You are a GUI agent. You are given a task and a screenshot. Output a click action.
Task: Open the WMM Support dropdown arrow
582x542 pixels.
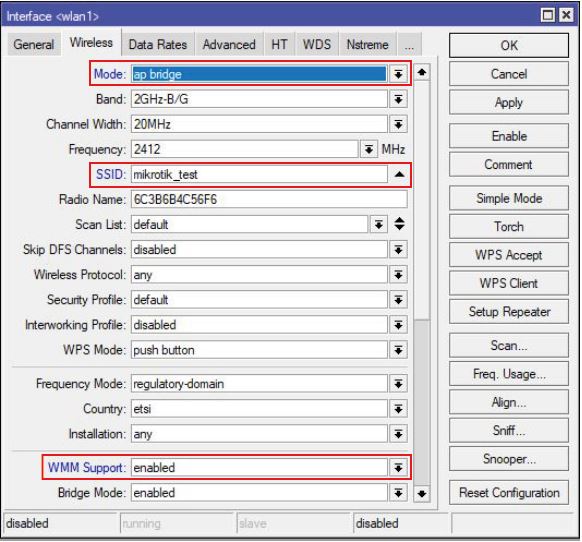(x=398, y=468)
